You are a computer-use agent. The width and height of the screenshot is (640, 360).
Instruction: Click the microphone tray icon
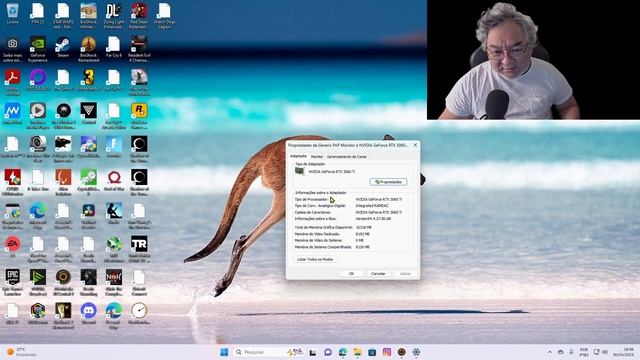571,352
